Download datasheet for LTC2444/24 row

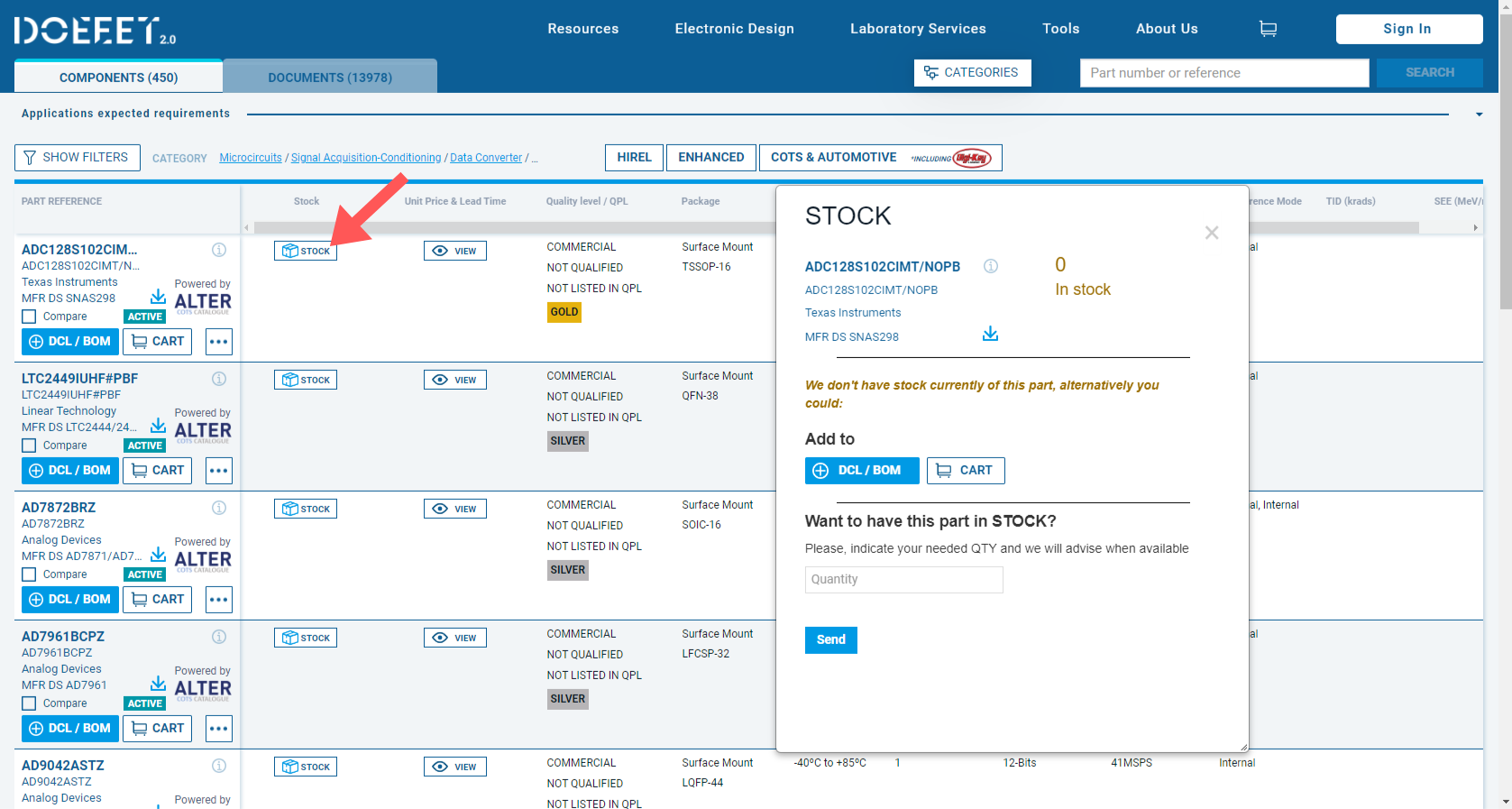[x=158, y=426]
